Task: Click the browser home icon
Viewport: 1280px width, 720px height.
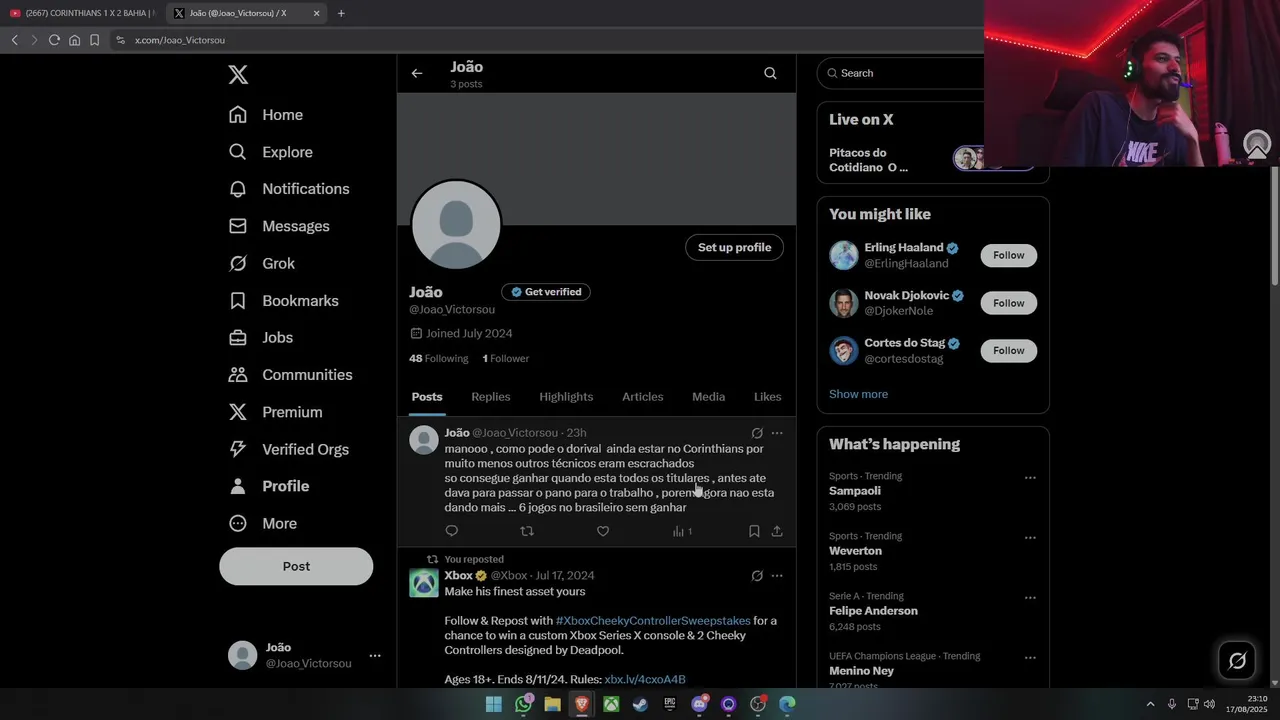Action: coord(74,40)
